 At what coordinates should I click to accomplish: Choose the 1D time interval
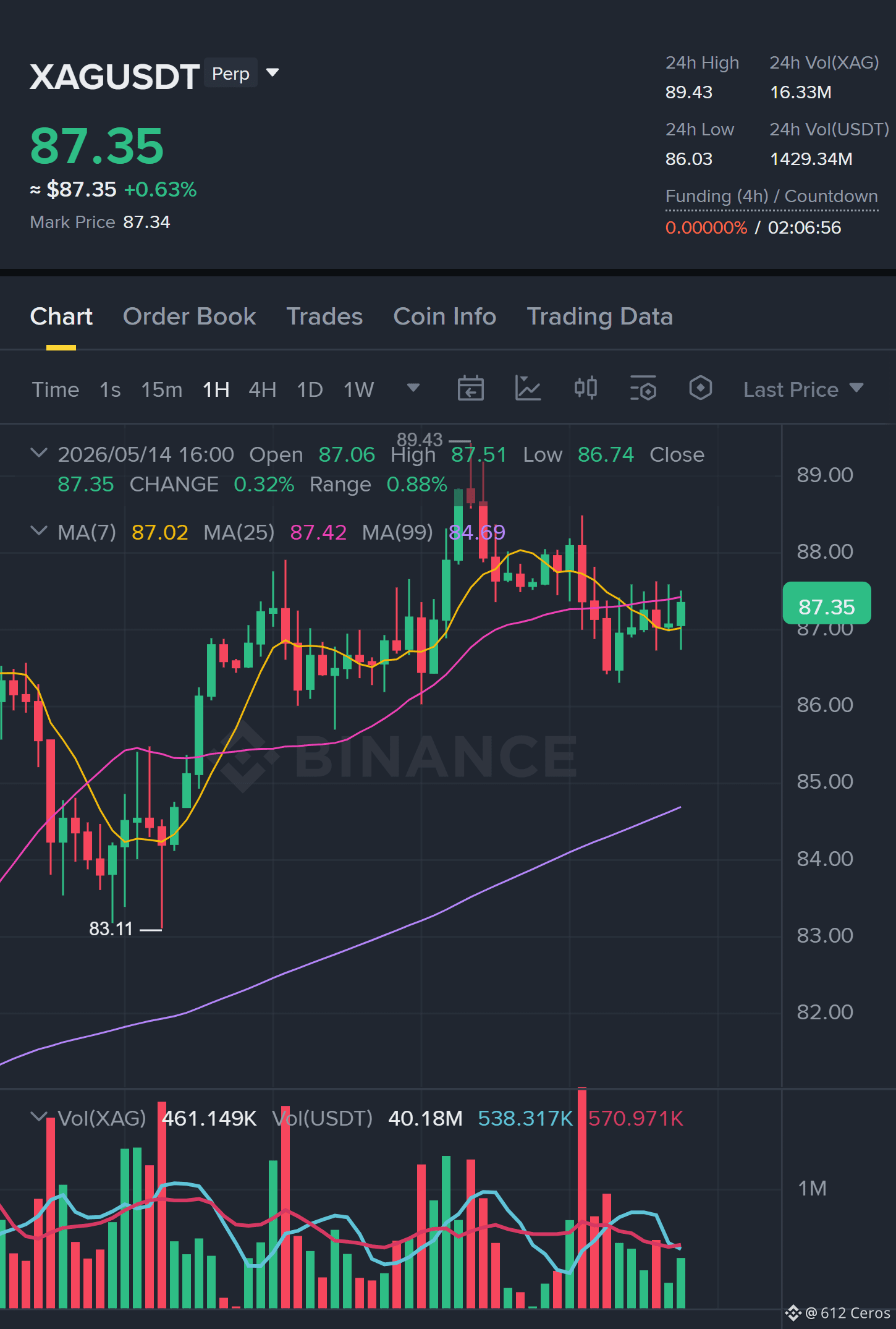(310, 389)
